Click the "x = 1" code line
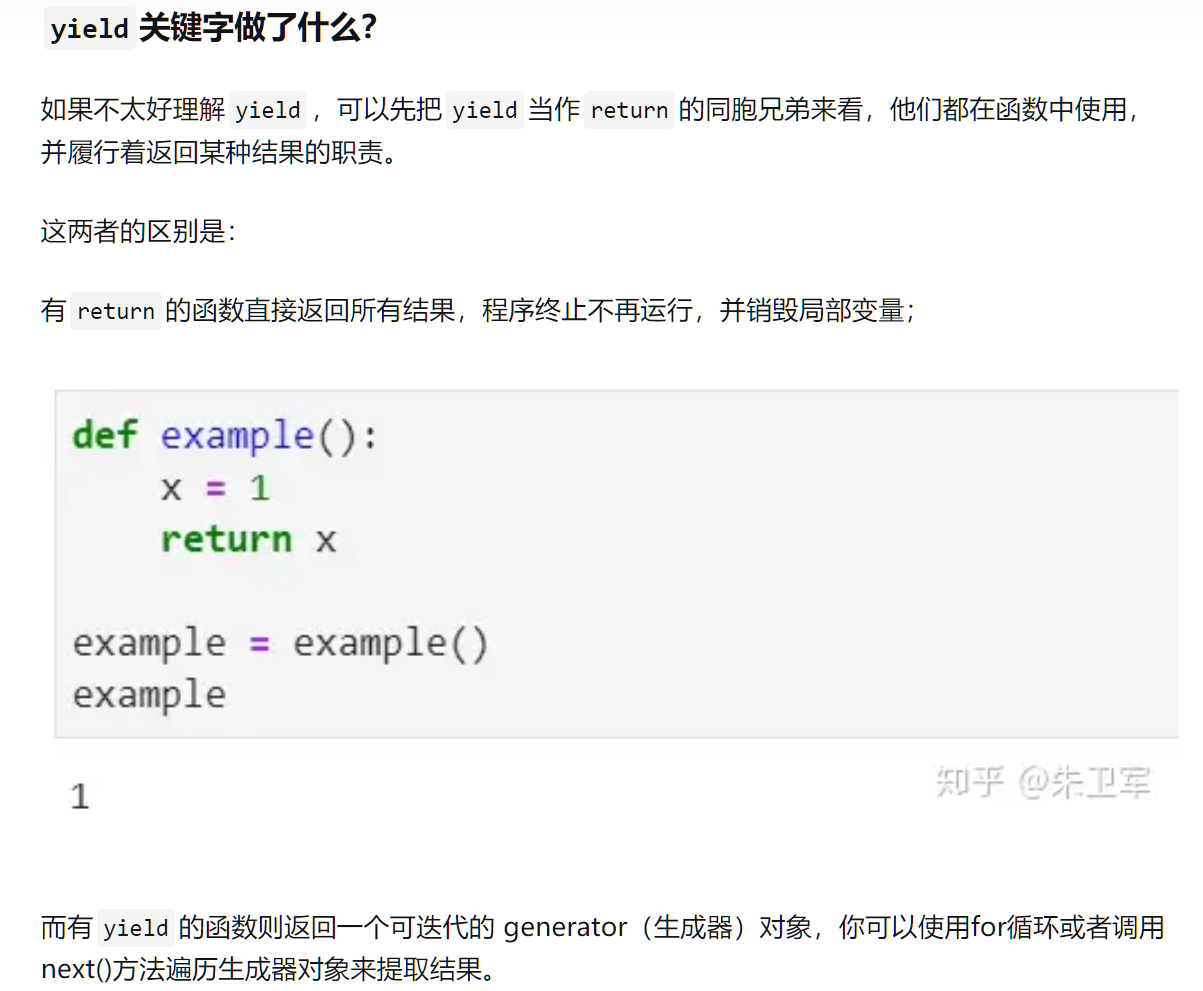The width and height of the screenshot is (1203, 991). [x=215, y=488]
